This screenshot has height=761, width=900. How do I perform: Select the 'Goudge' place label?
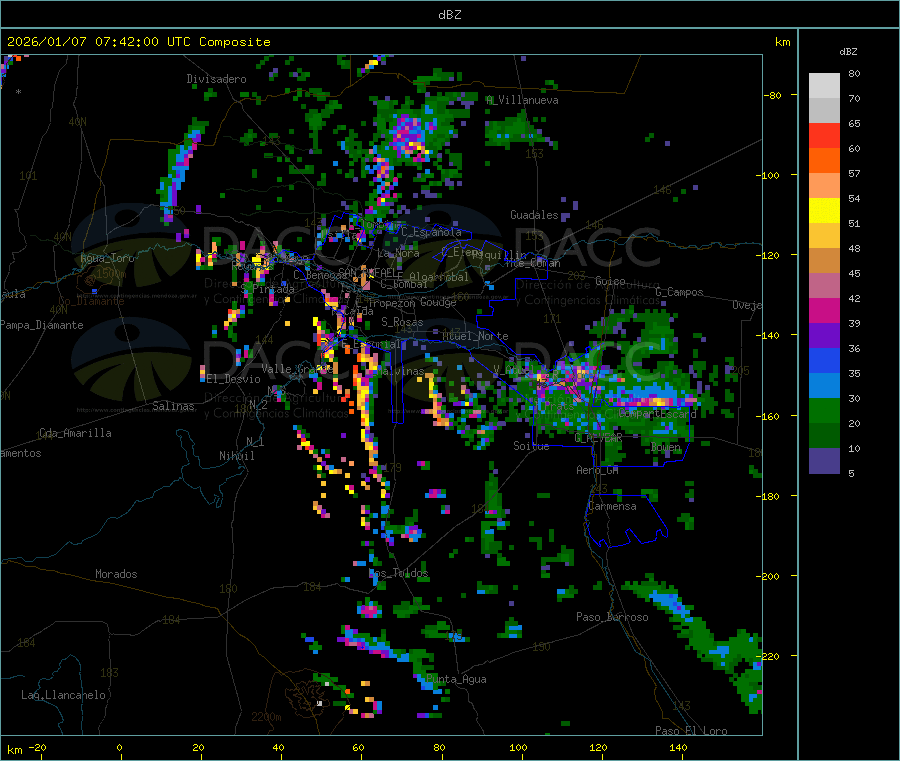pos(438,302)
